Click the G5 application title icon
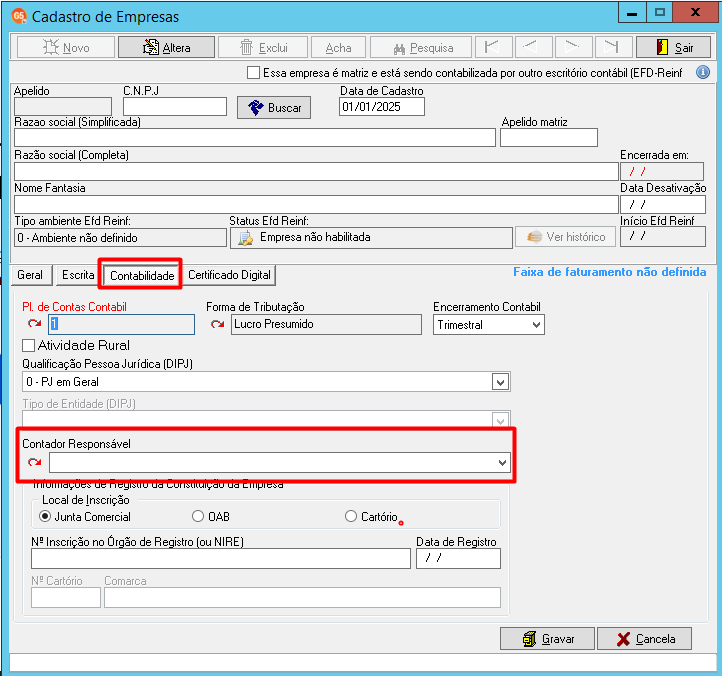Viewport: 722px width, 676px height. pos(19,16)
